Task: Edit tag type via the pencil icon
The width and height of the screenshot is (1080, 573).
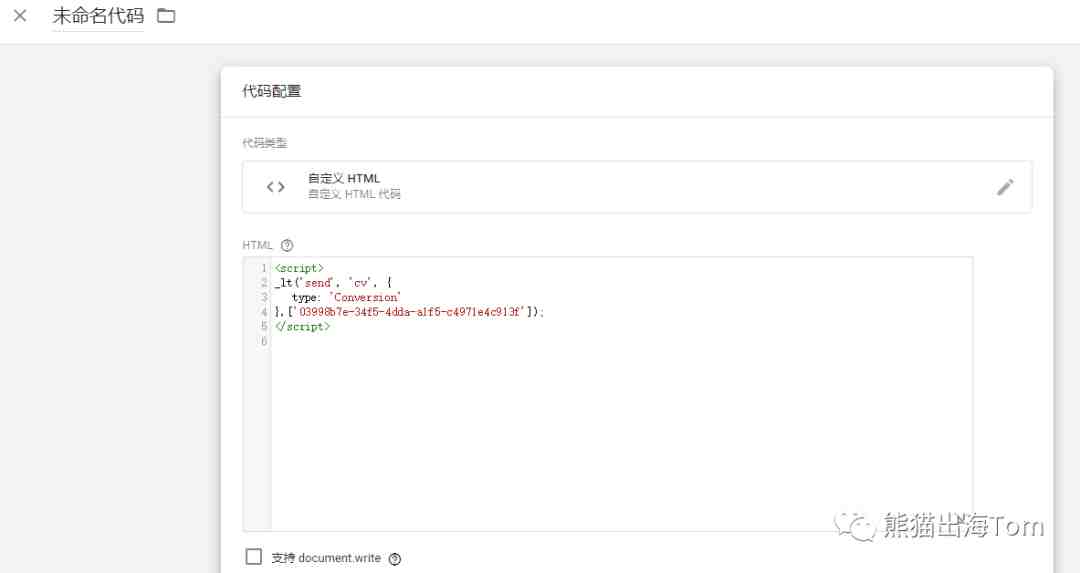Action: click(x=1005, y=187)
